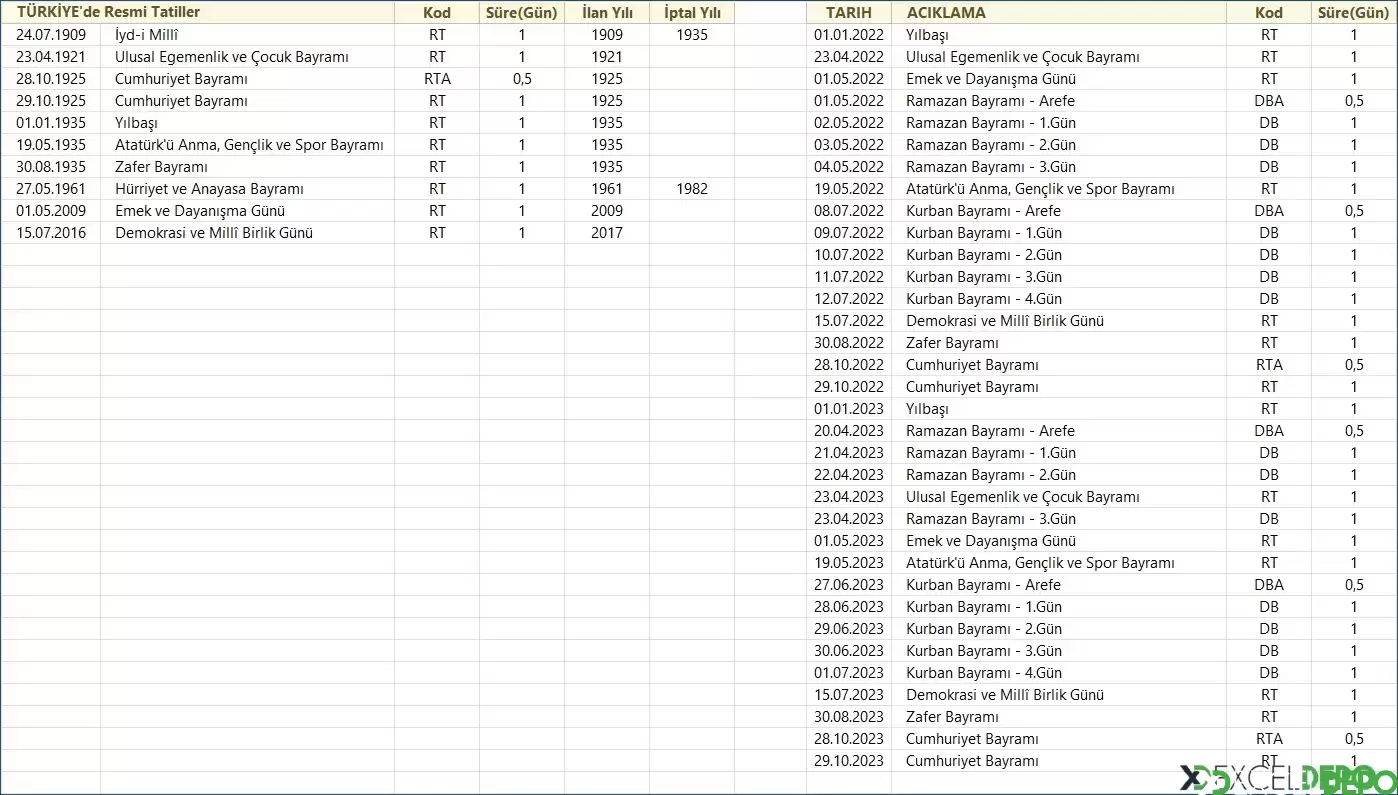Click the date cell 28.06.2023
This screenshot has width=1398, height=795.
coord(849,607)
